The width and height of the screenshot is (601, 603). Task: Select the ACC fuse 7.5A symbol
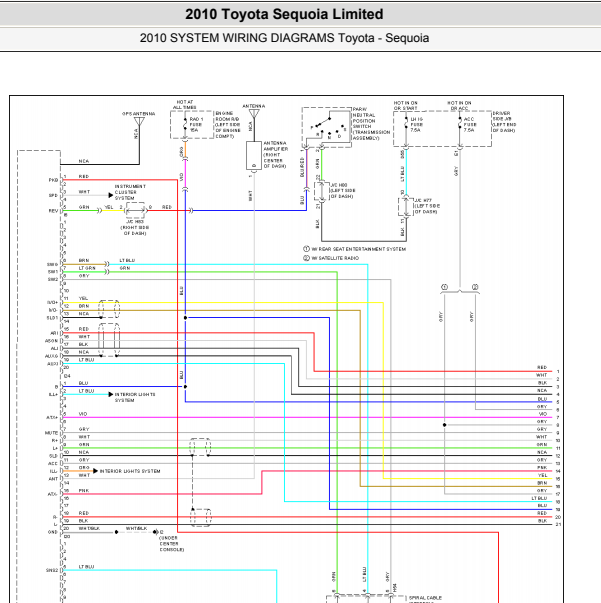click(x=459, y=125)
